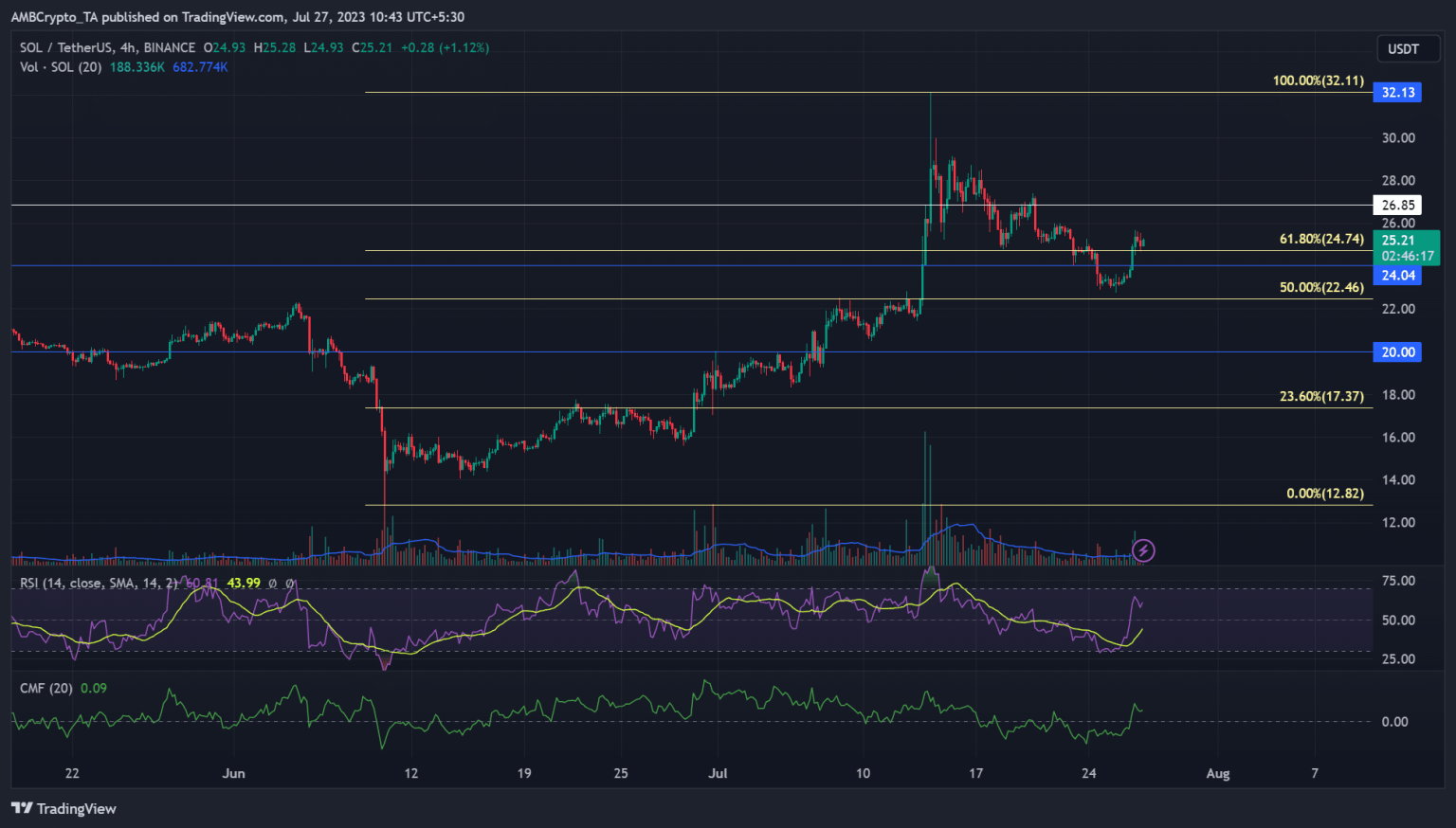Click the second Ø icon beside the RSI values

tap(292, 584)
